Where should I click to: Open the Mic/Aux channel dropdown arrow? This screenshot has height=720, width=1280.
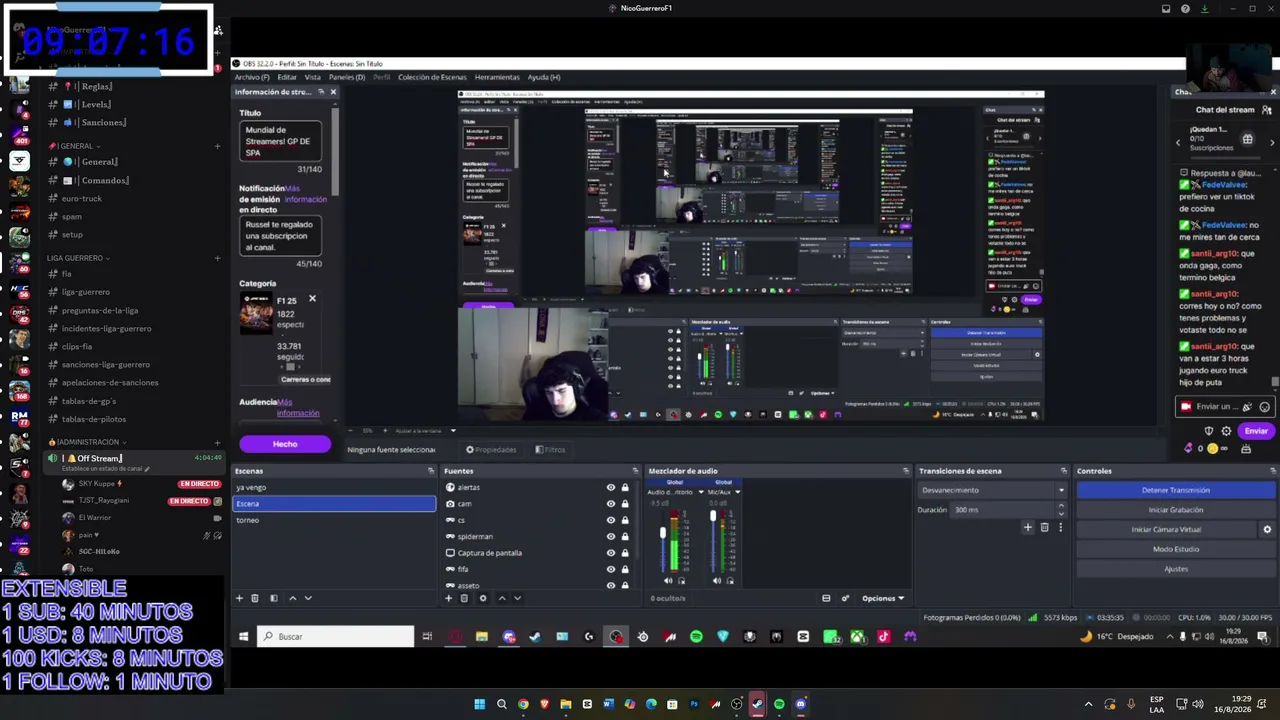[737, 492]
